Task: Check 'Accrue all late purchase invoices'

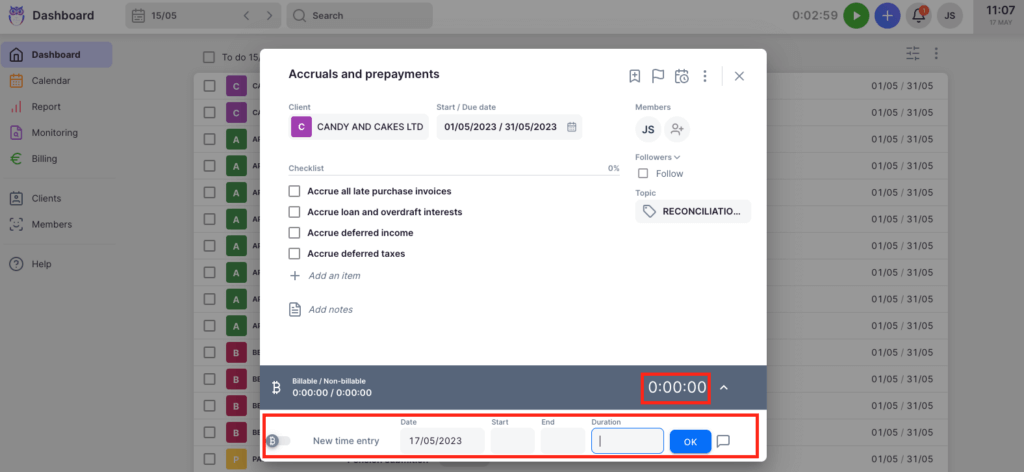Action: (295, 191)
